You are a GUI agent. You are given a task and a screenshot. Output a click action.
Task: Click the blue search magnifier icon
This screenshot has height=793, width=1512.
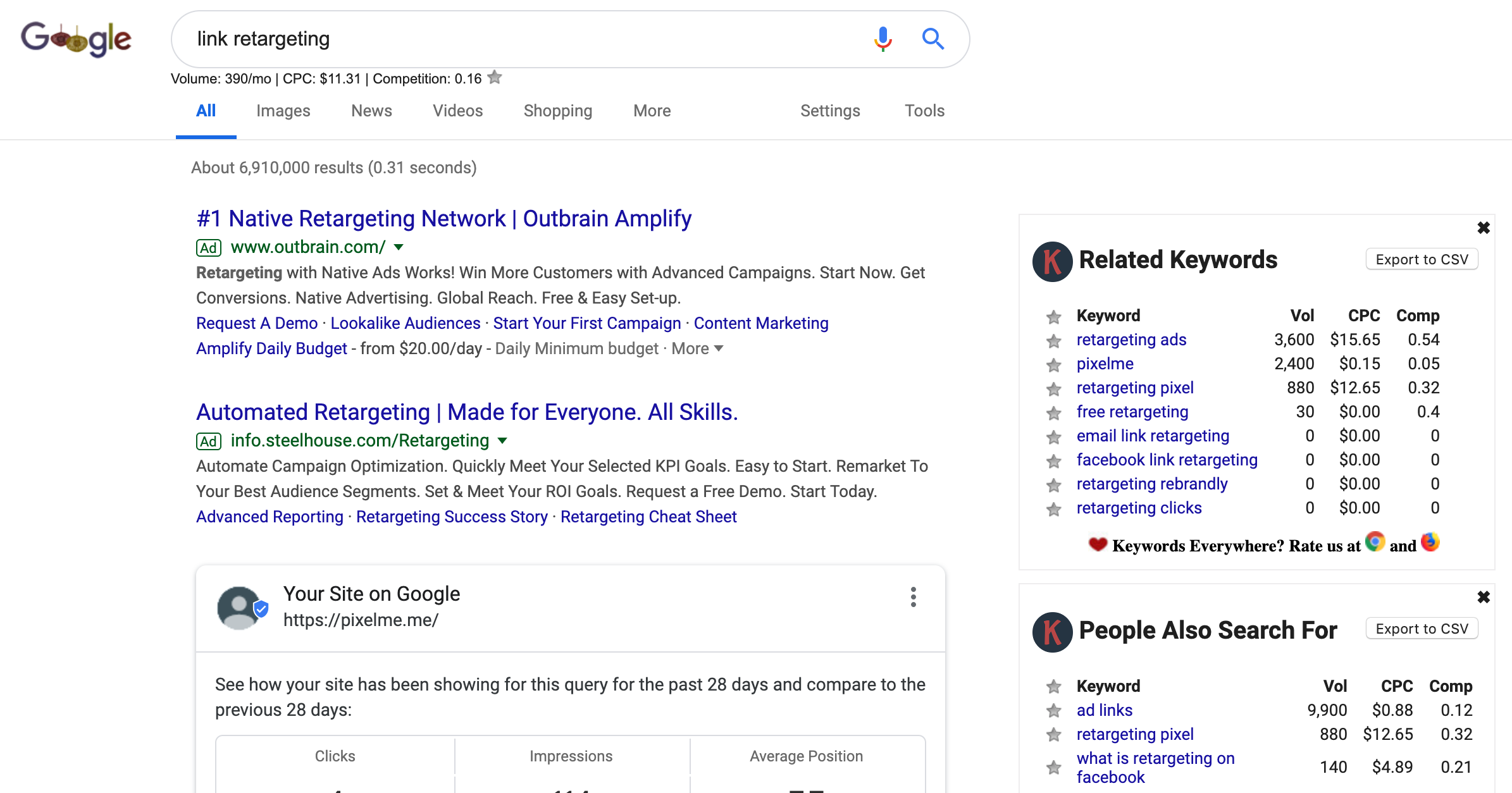[933, 39]
